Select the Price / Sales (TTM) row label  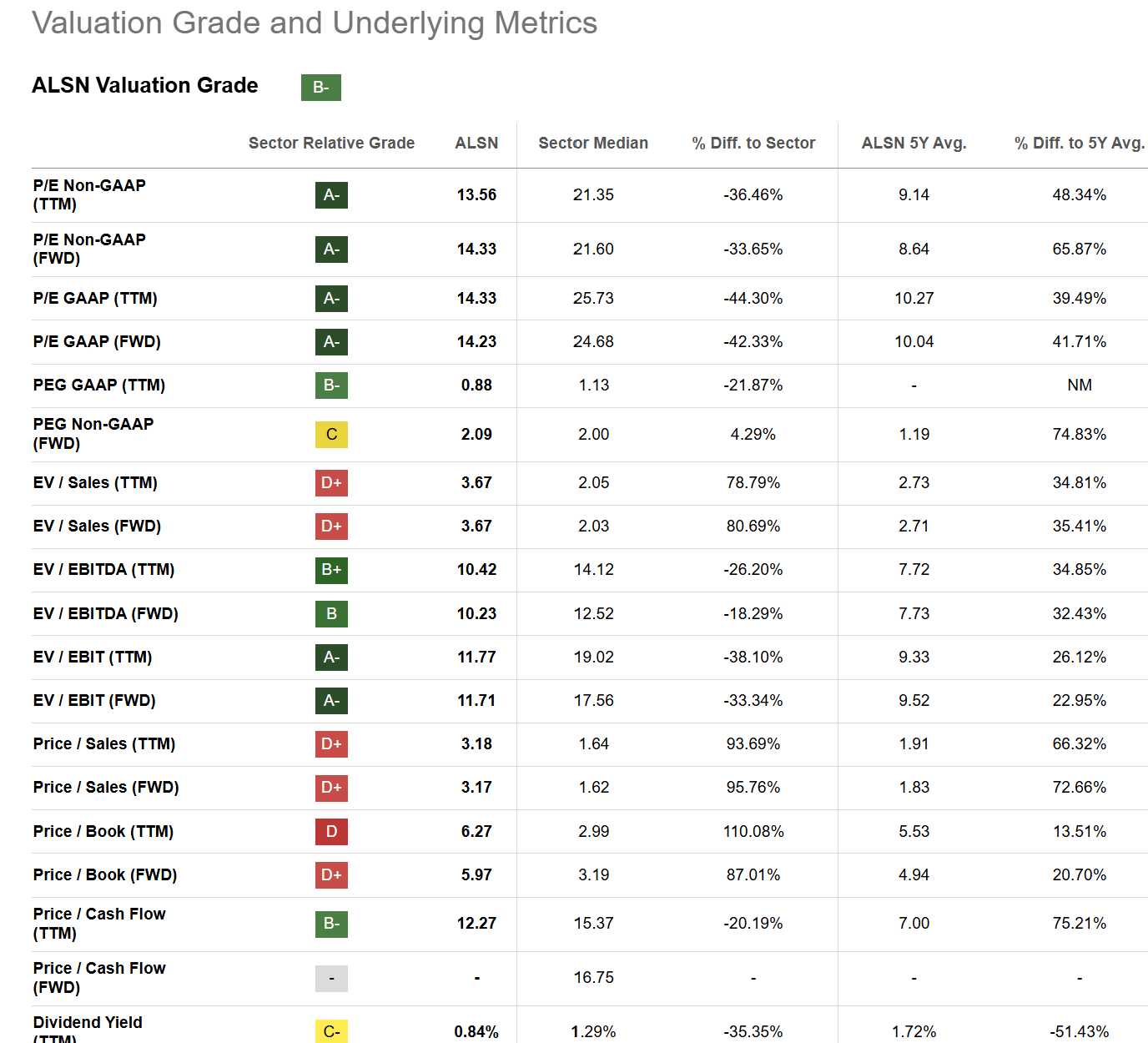tap(104, 744)
